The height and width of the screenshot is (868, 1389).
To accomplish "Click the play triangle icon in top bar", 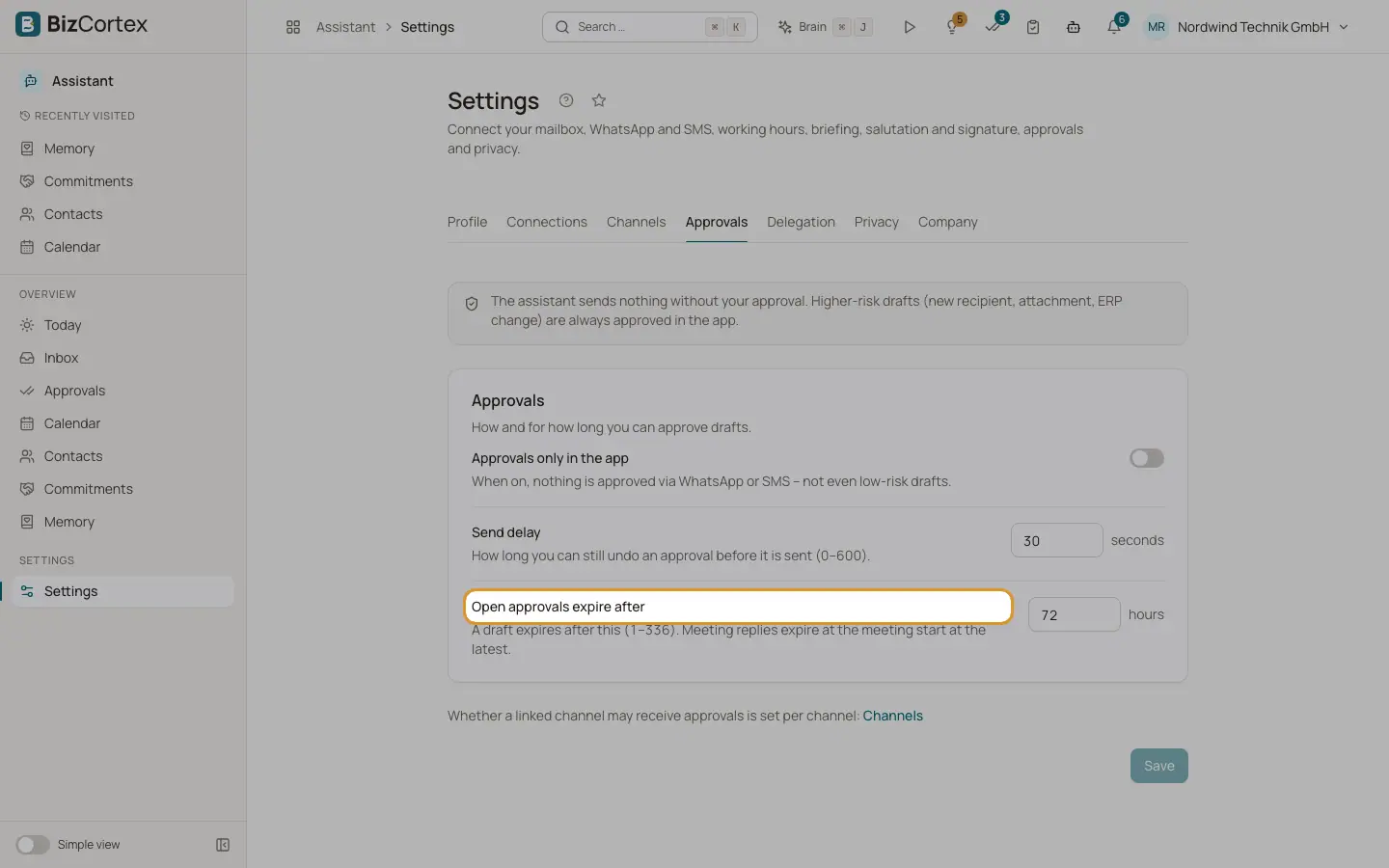I will pyautogui.click(x=909, y=27).
